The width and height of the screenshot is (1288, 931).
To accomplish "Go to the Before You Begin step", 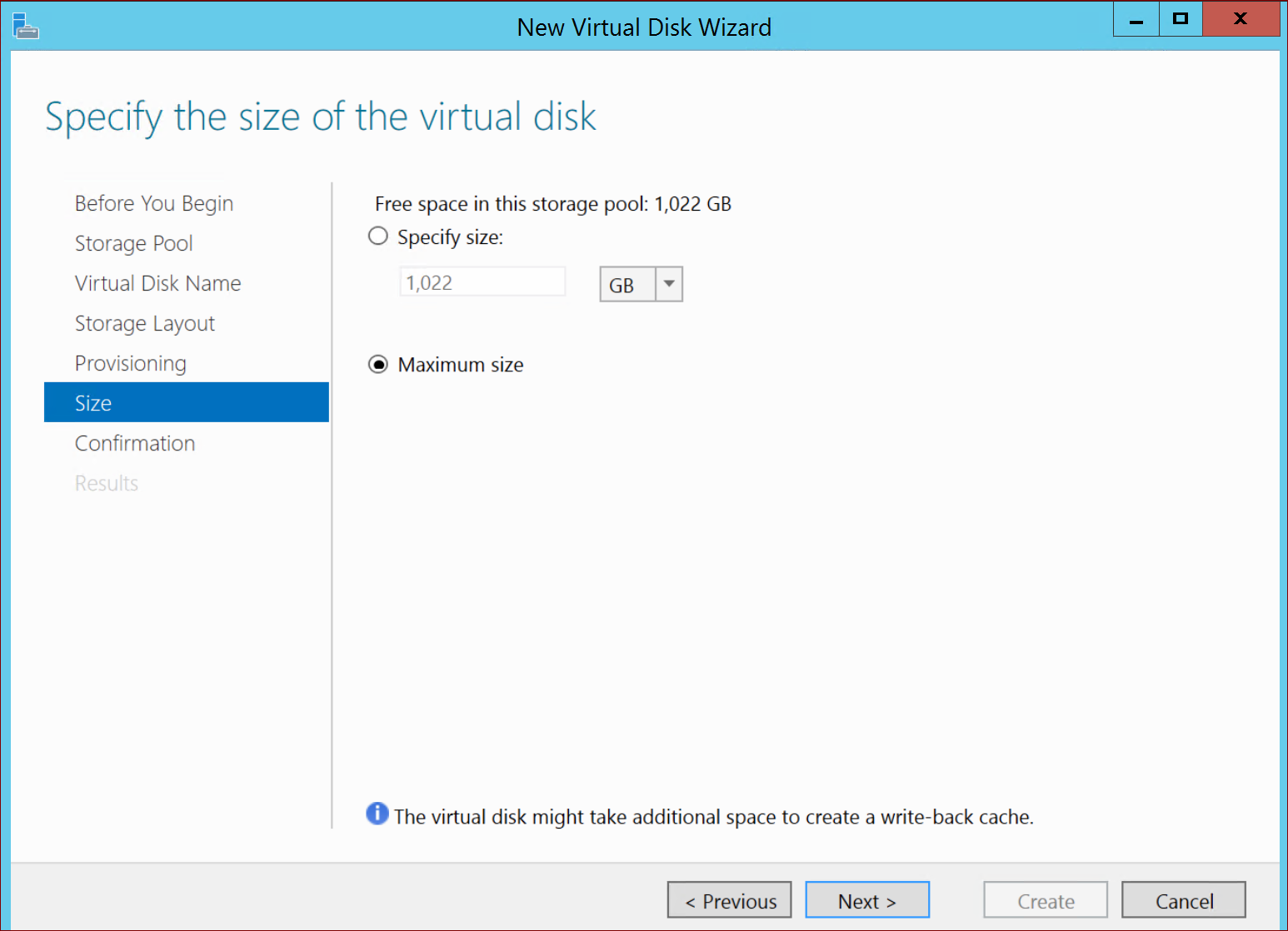I will 154,203.
